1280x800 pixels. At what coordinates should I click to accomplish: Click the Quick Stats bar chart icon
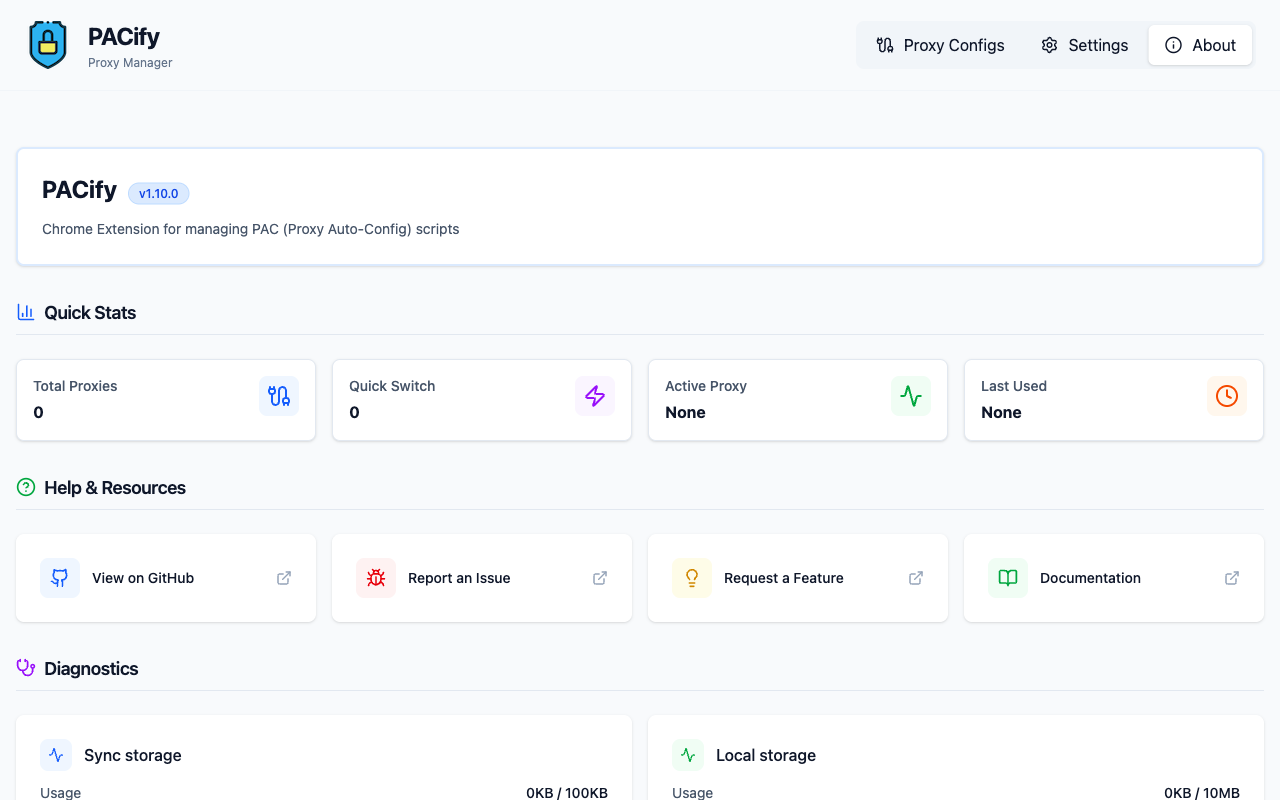26,312
